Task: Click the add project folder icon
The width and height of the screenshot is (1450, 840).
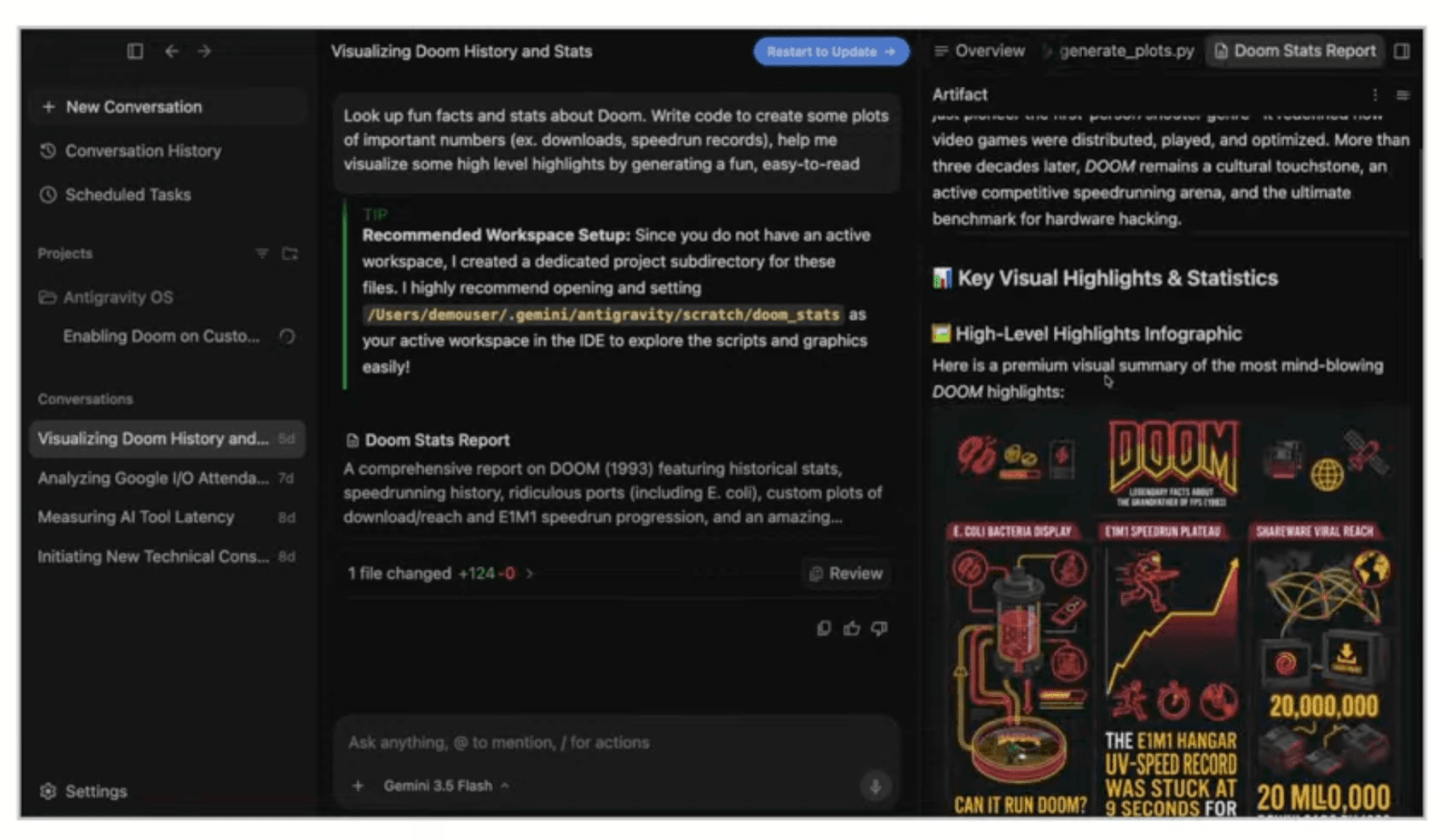Action: [x=290, y=254]
